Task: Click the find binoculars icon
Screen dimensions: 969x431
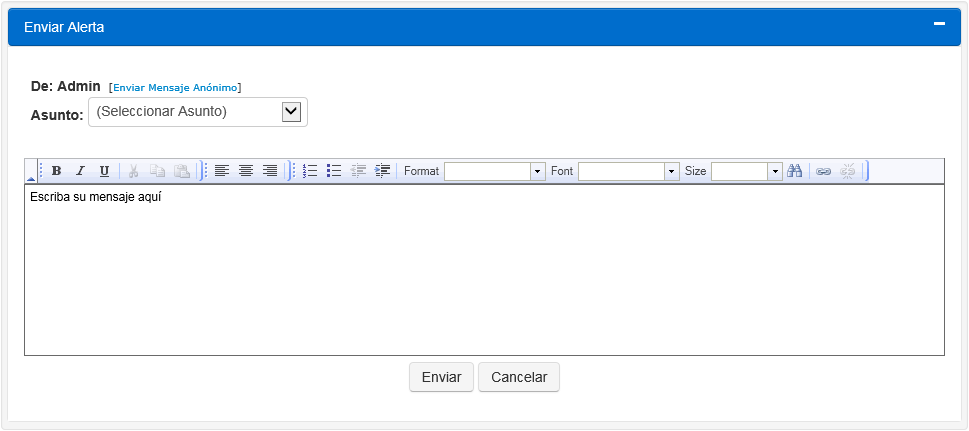Action: point(795,171)
